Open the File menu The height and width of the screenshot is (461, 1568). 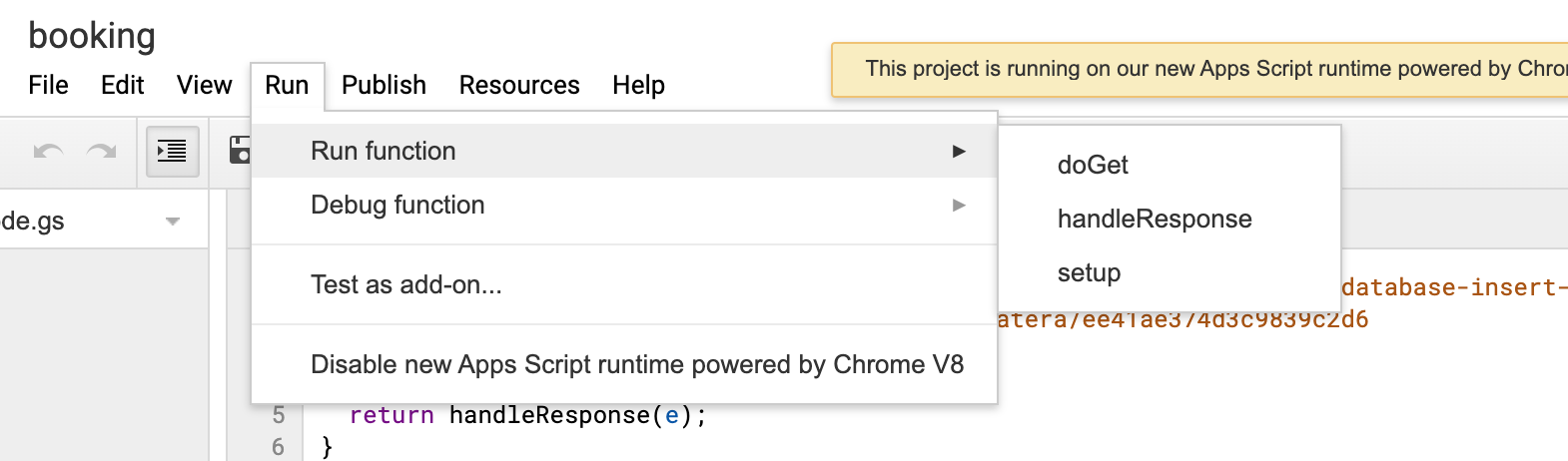click(x=48, y=85)
